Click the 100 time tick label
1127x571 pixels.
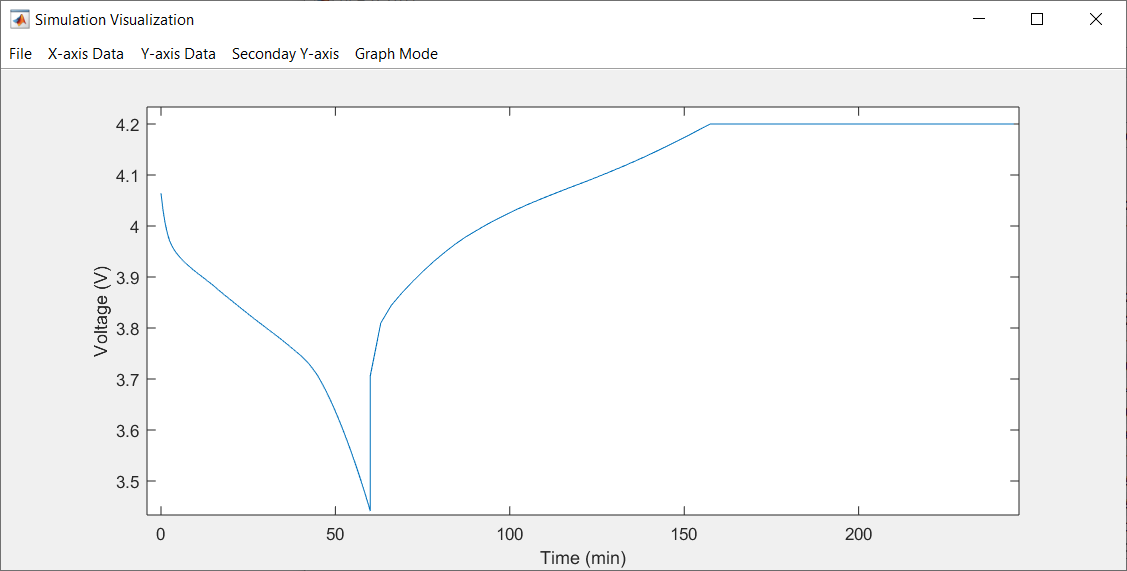click(x=510, y=534)
